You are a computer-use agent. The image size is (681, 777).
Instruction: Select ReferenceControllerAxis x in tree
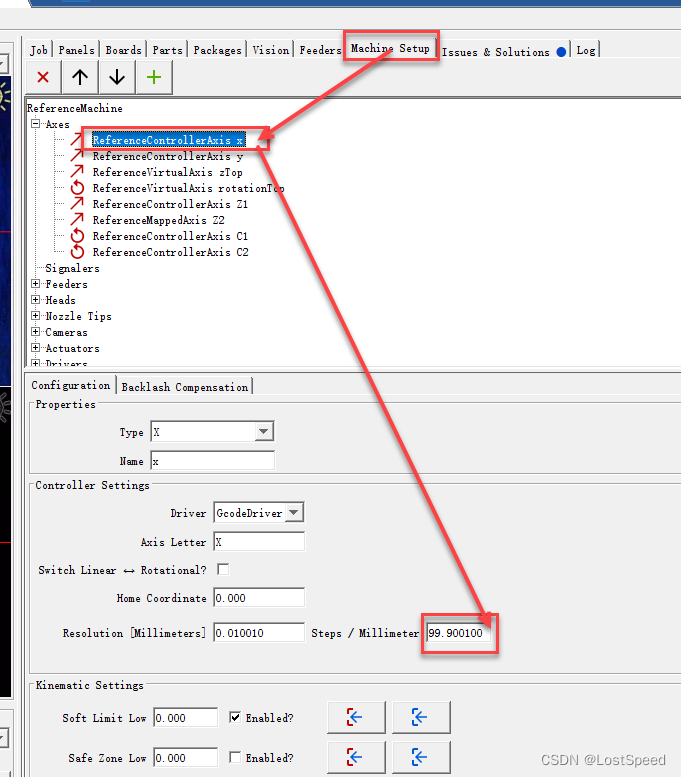168,140
